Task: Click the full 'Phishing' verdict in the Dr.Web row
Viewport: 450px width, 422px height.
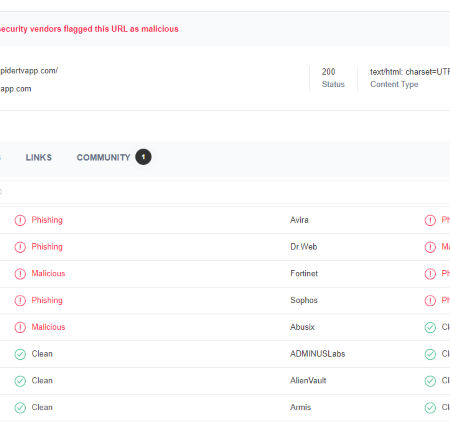Action: point(47,247)
